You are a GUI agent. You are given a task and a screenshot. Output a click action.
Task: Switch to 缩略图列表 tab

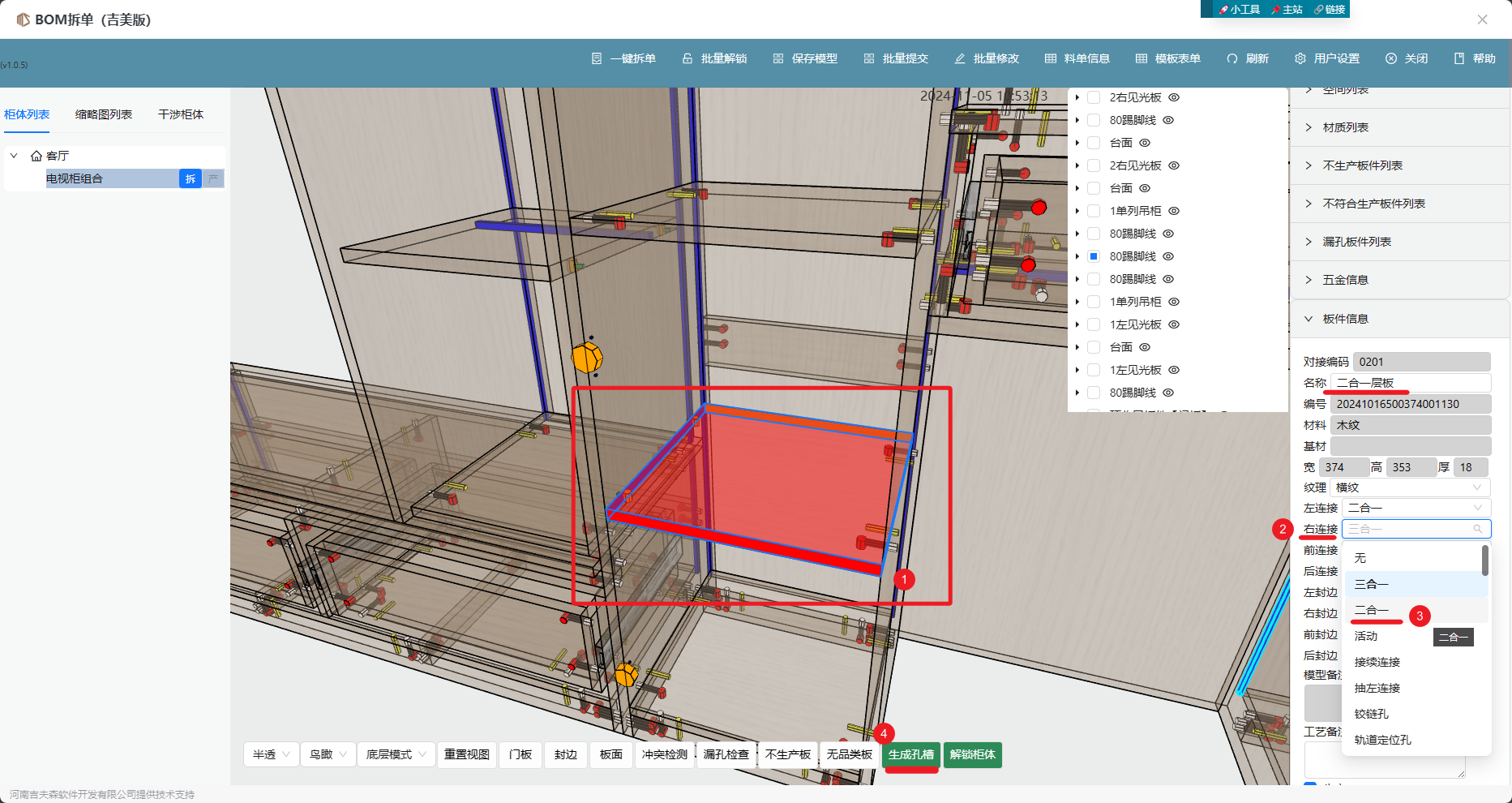pos(104,114)
